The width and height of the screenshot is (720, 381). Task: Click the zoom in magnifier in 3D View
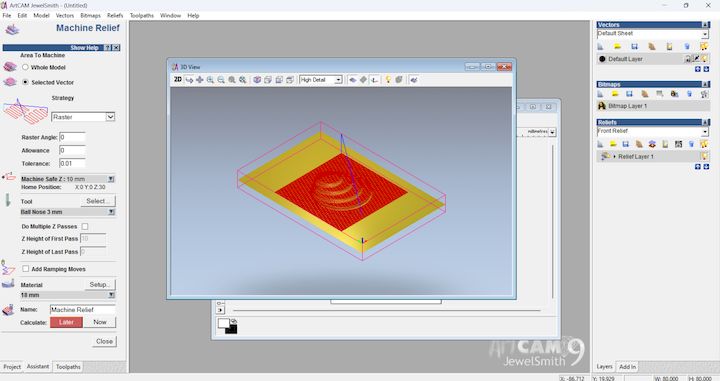coord(210,79)
